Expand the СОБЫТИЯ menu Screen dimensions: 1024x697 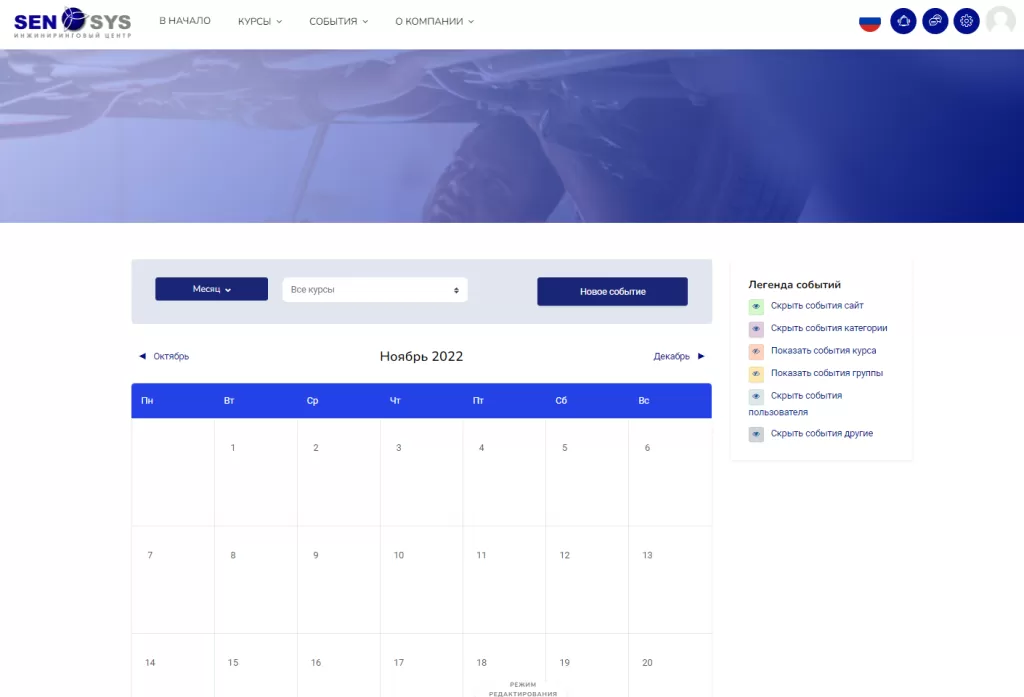(338, 22)
